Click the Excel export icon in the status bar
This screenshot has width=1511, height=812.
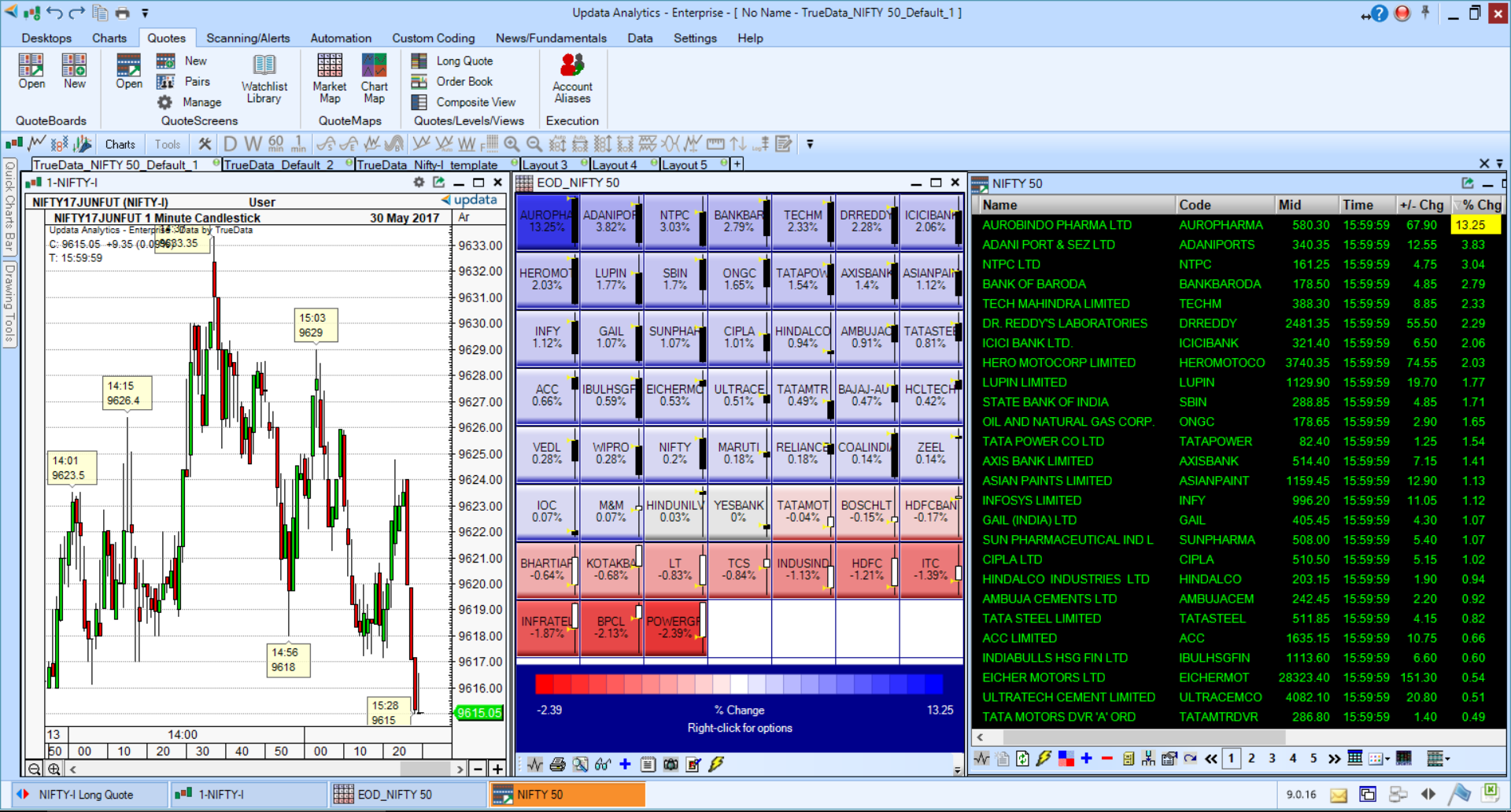click(1491, 792)
